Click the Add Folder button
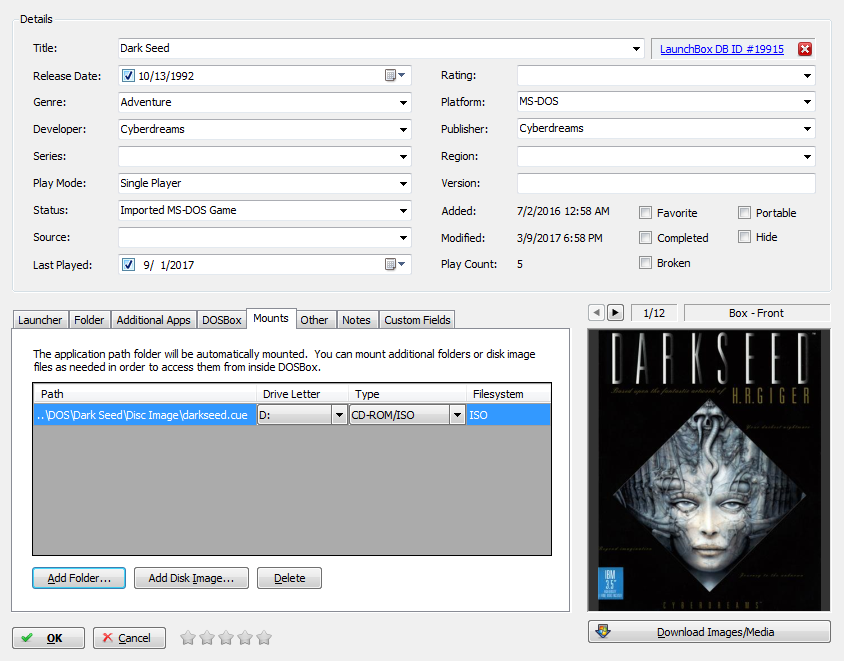This screenshot has height=661, width=844. [x=79, y=578]
